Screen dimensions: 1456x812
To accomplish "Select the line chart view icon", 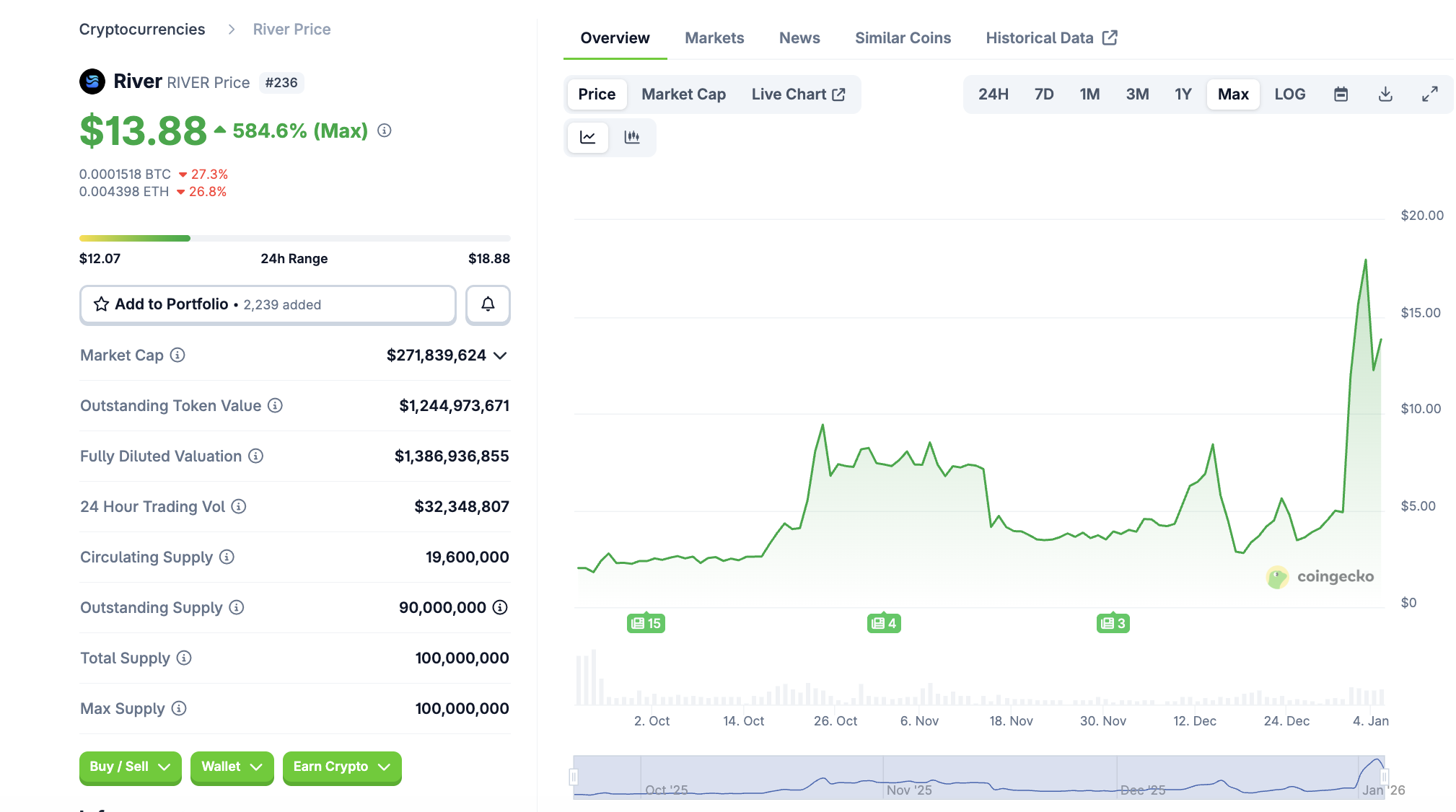I will 588,137.
